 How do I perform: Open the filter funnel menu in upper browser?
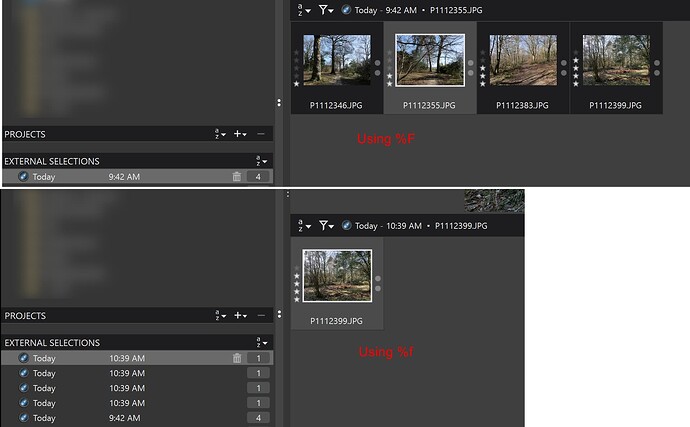(326, 10)
